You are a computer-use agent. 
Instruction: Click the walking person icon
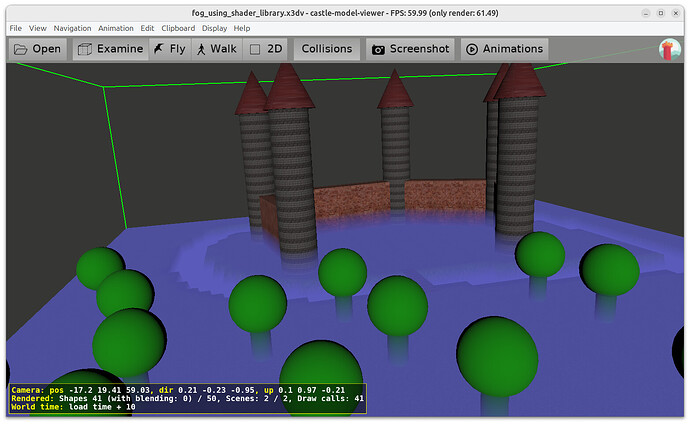click(201, 49)
